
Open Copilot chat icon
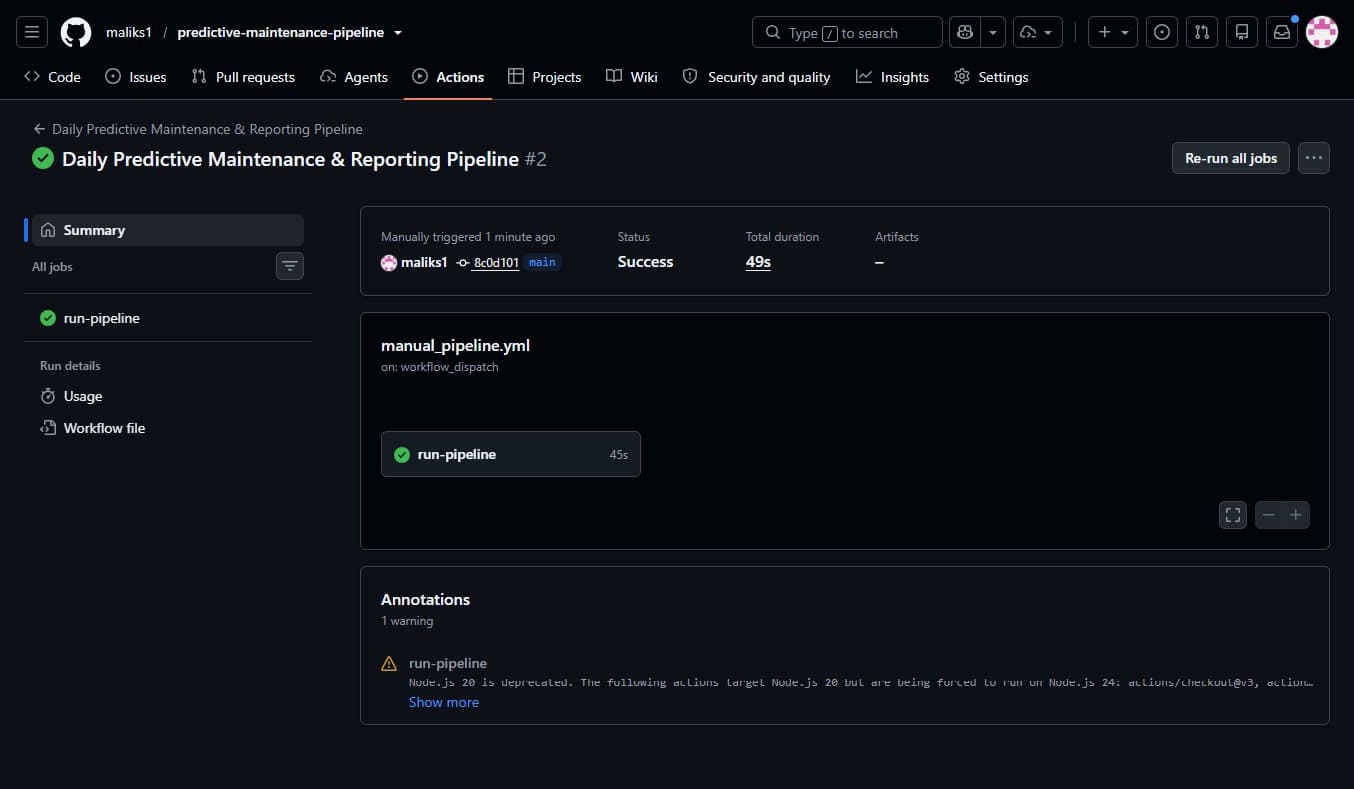point(965,32)
